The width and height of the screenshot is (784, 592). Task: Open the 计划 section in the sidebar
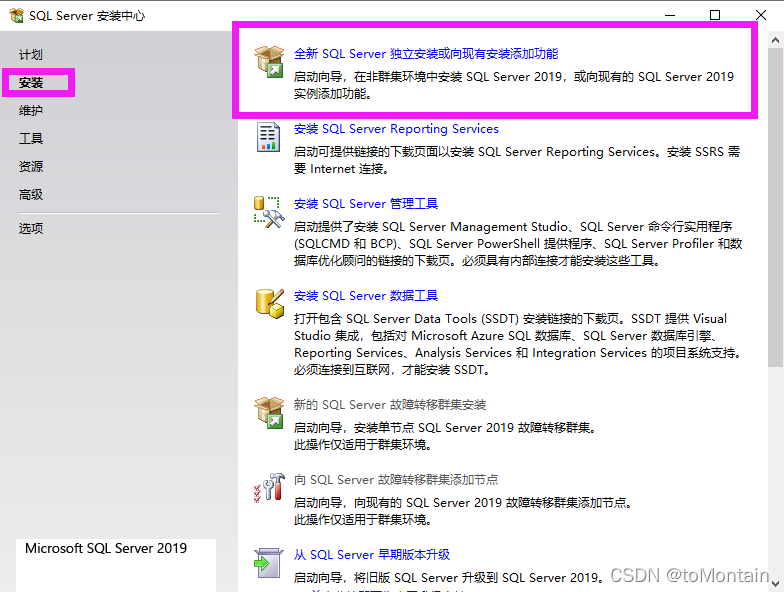click(31, 54)
